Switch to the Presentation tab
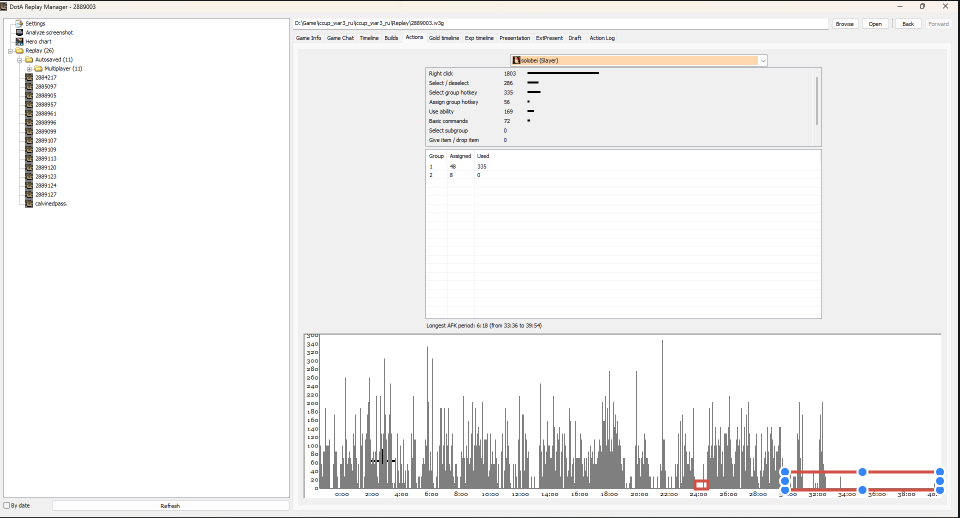960x518 pixels. [x=514, y=38]
